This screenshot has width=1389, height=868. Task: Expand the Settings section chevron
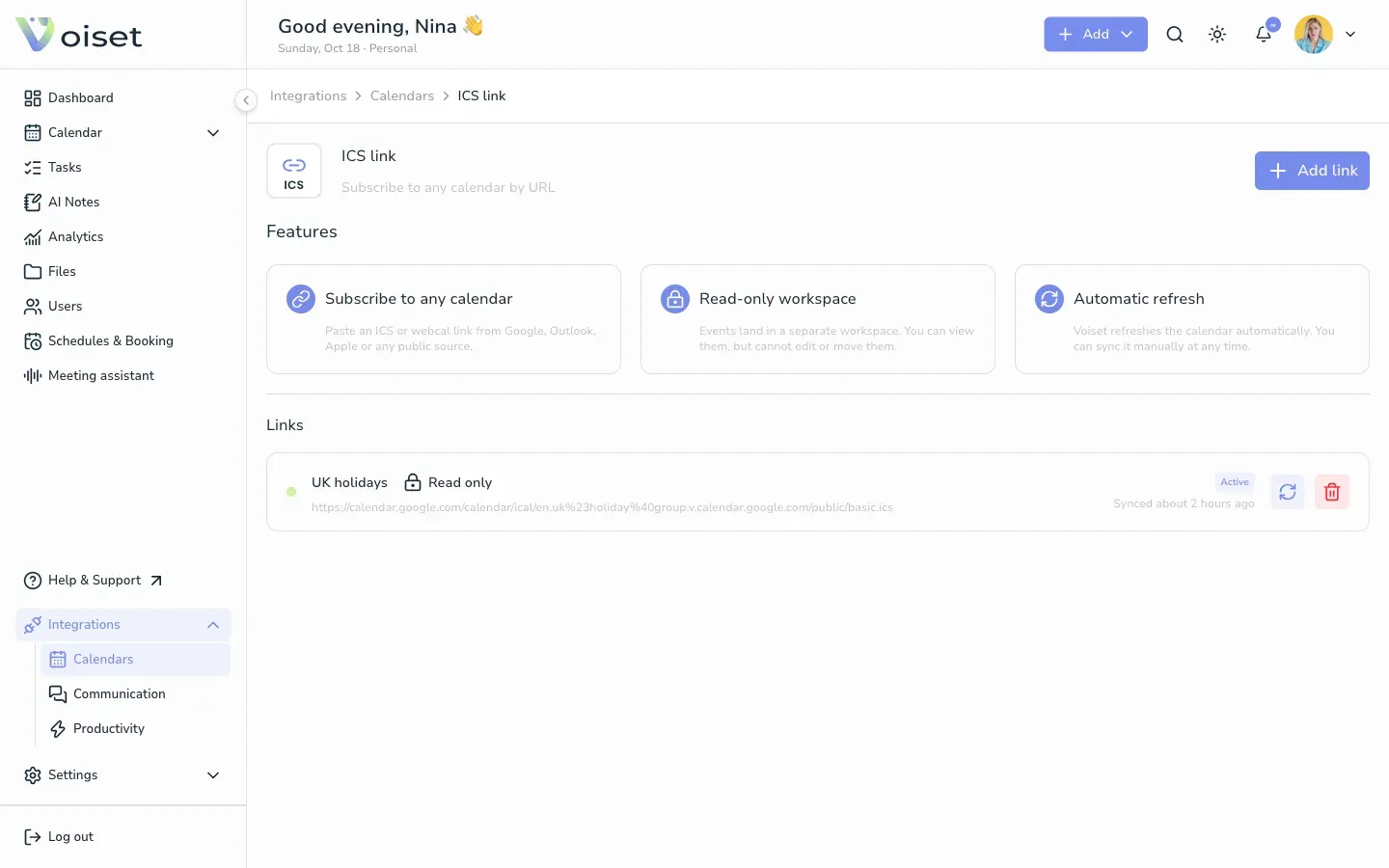click(213, 775)
